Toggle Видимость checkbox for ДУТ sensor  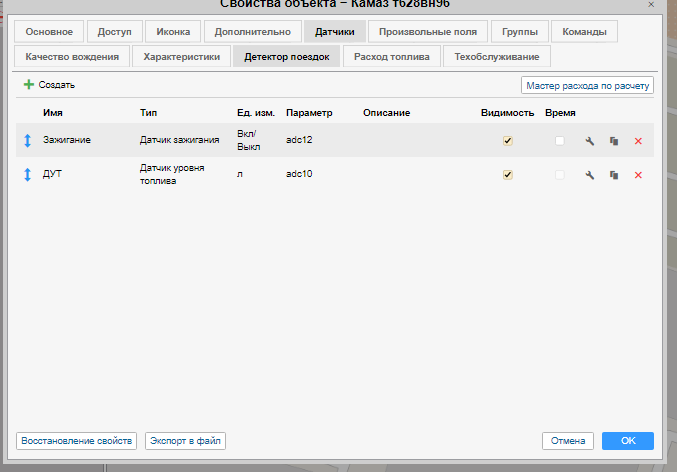(508, 175)
